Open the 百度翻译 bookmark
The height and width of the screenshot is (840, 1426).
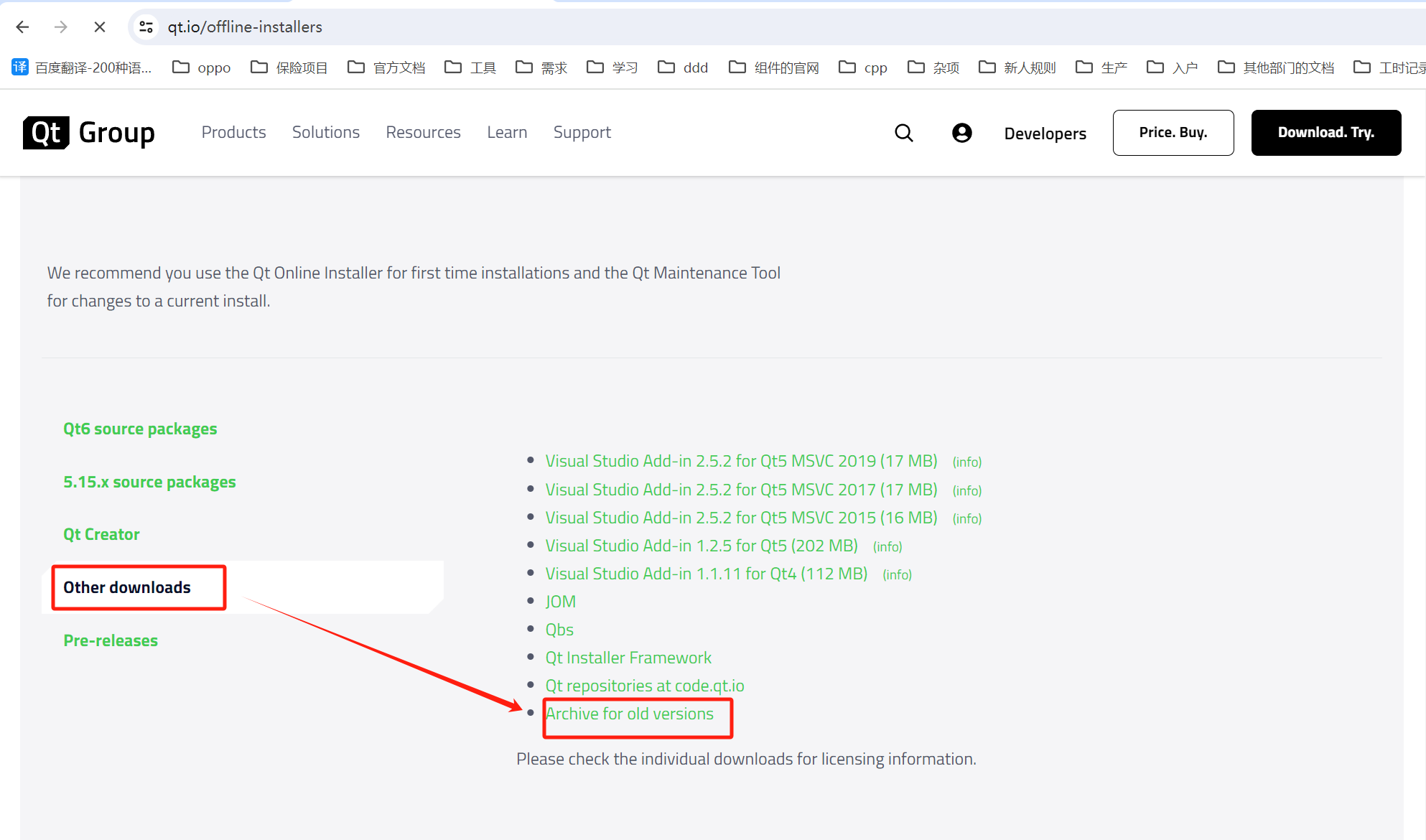82,67
